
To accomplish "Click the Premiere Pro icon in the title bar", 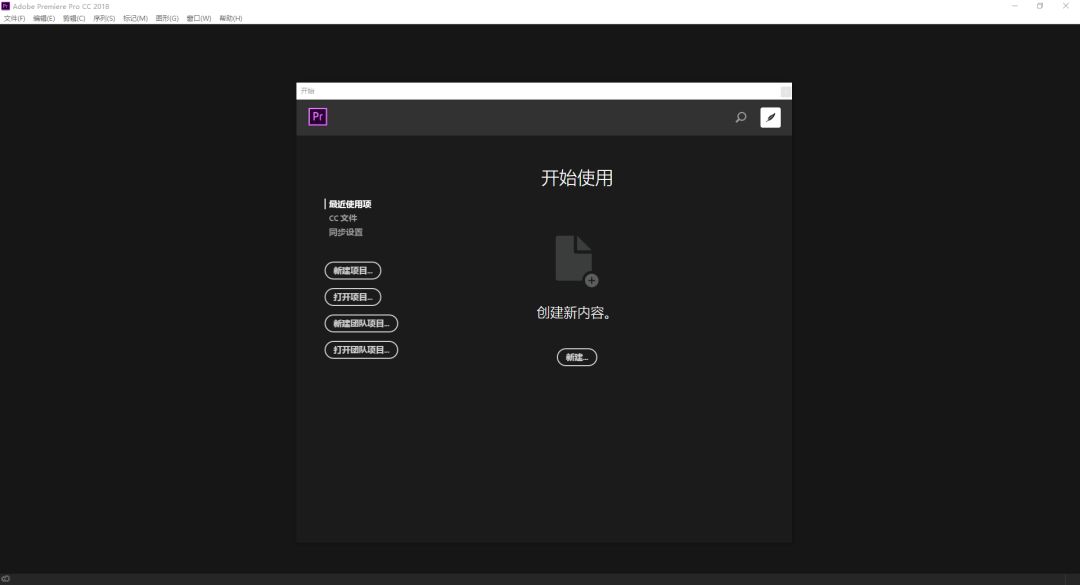I will (x=8, y=5).
